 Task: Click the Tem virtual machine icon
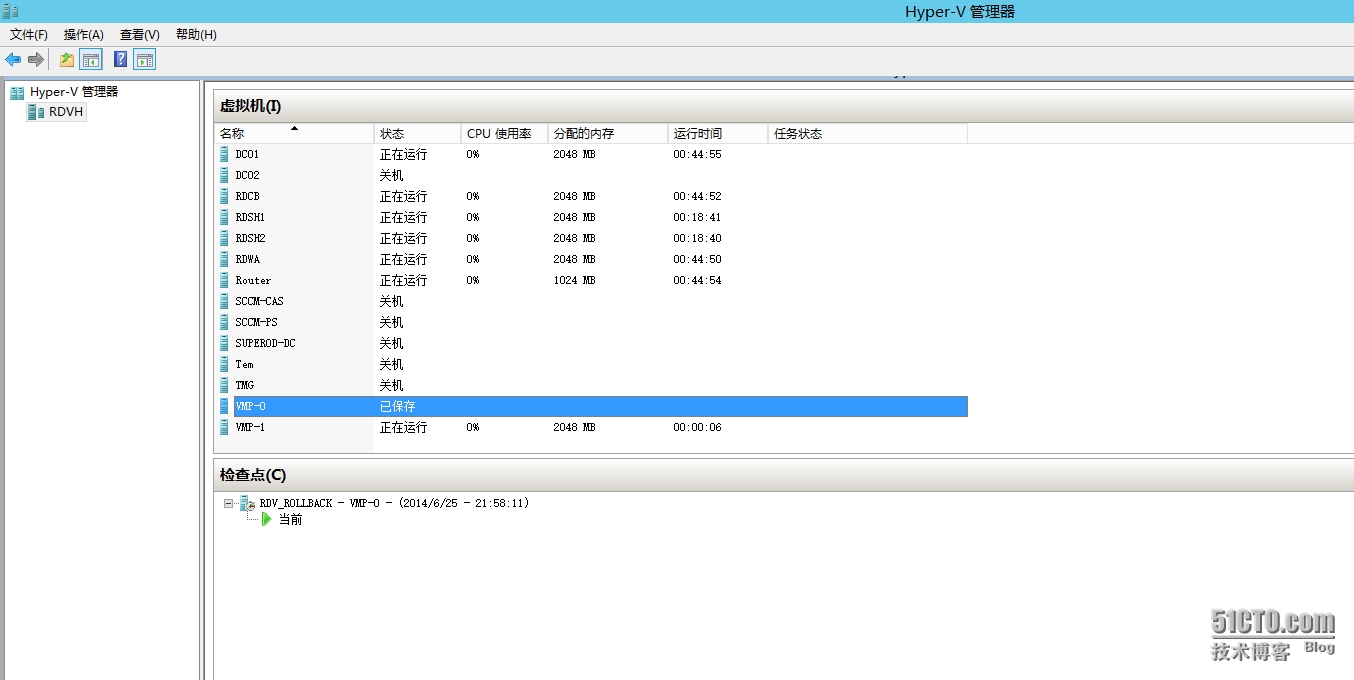click(225, 364)
